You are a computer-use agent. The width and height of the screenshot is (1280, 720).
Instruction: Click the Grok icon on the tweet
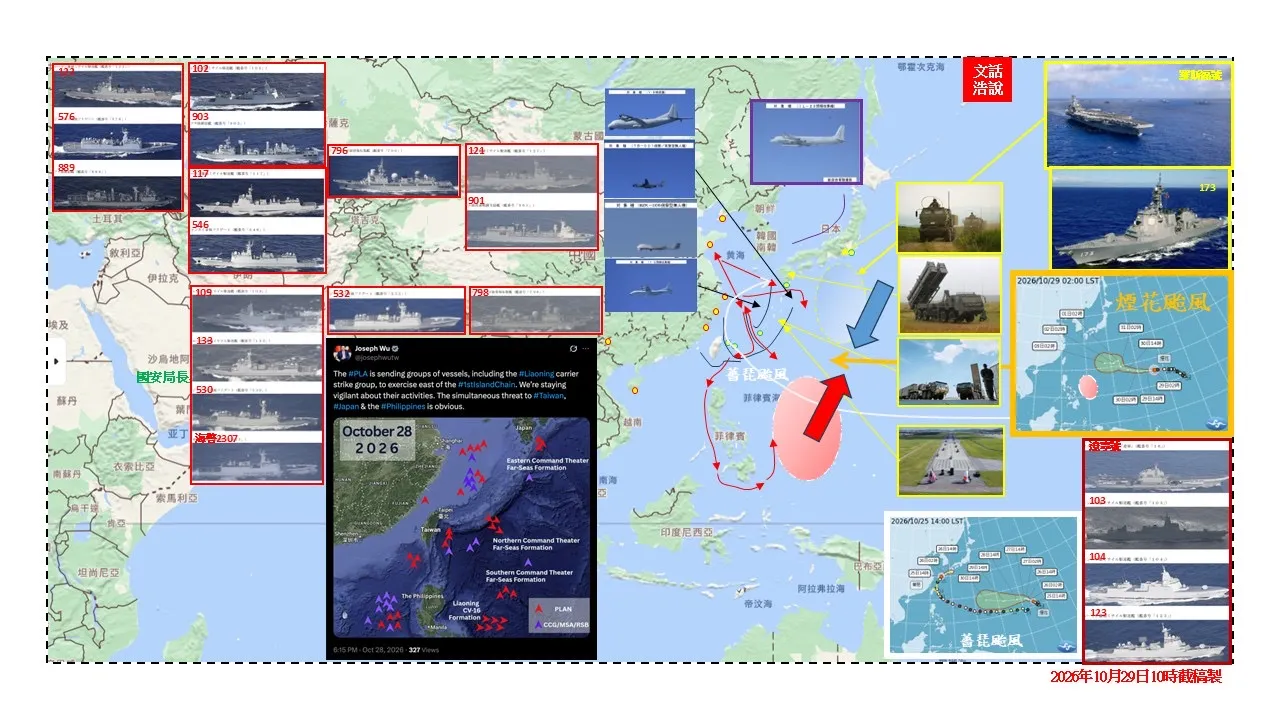pos(572,349)
